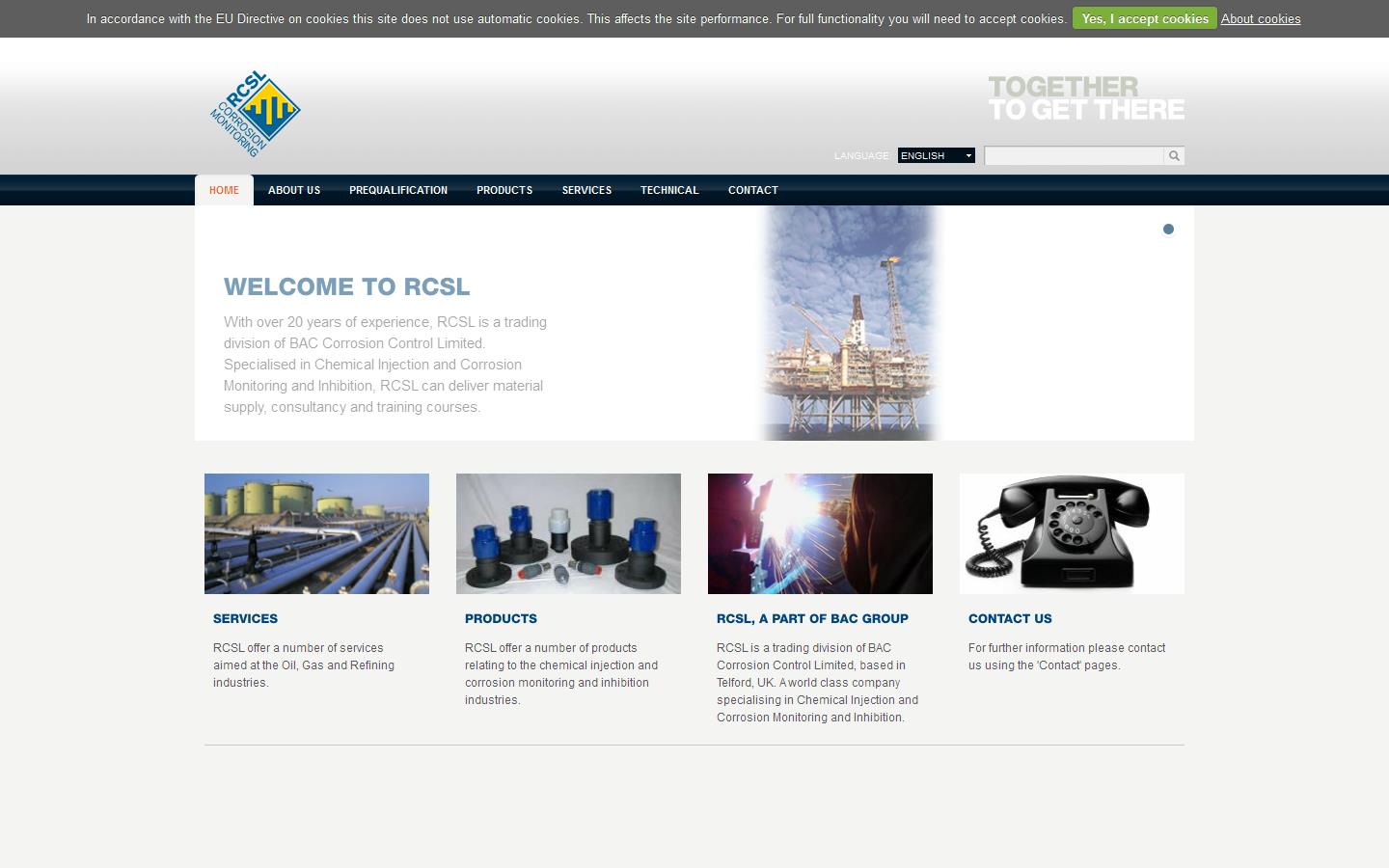Viewport: 1389px width, 868px height.
Task: Open the Technical menu item
Action: 669,190
